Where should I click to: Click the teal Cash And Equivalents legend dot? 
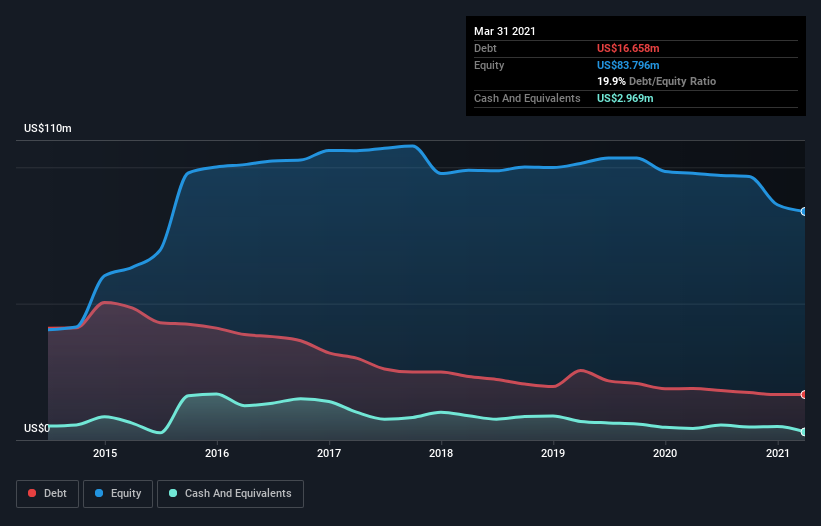coord(173,493)
